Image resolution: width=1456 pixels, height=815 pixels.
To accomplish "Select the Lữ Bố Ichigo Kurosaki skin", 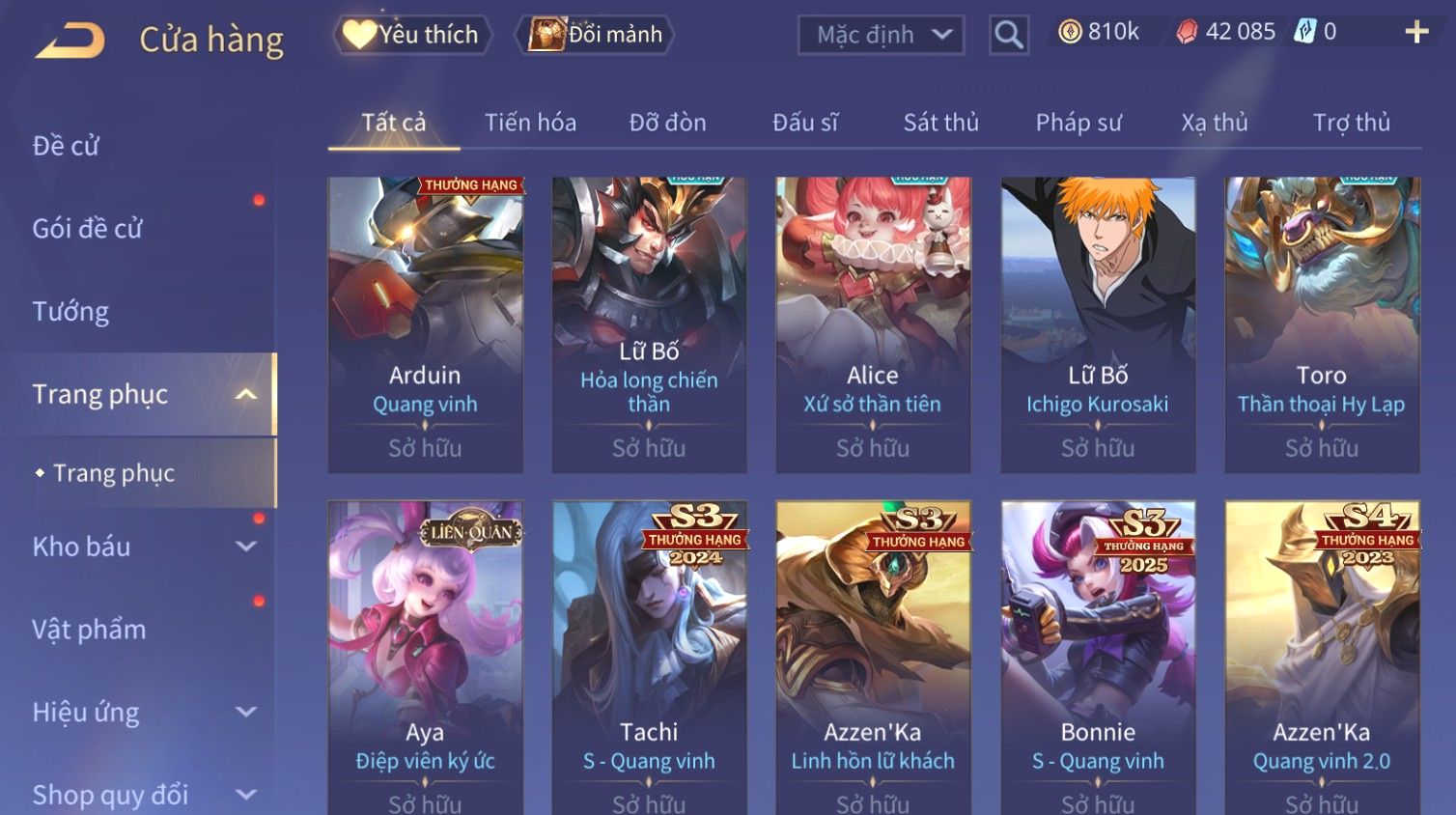I will tap(1098, 324).
